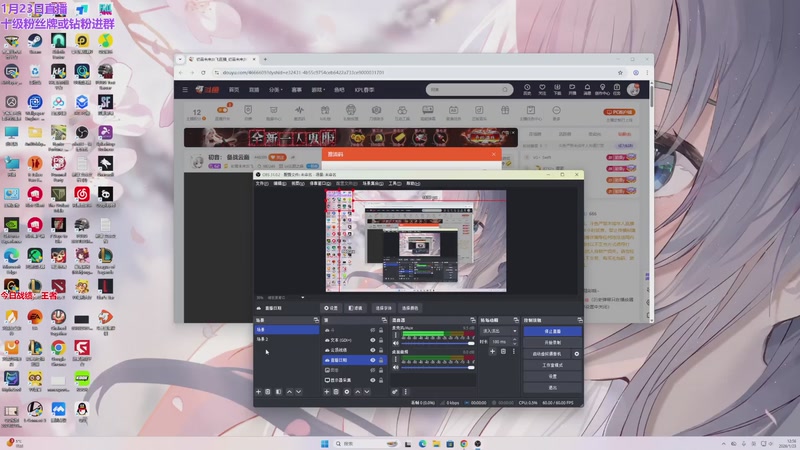This screenshot has width=800, height=450.
Task: Toggle visibility eye of selected highlighted source
Action: tap(372, 360)
